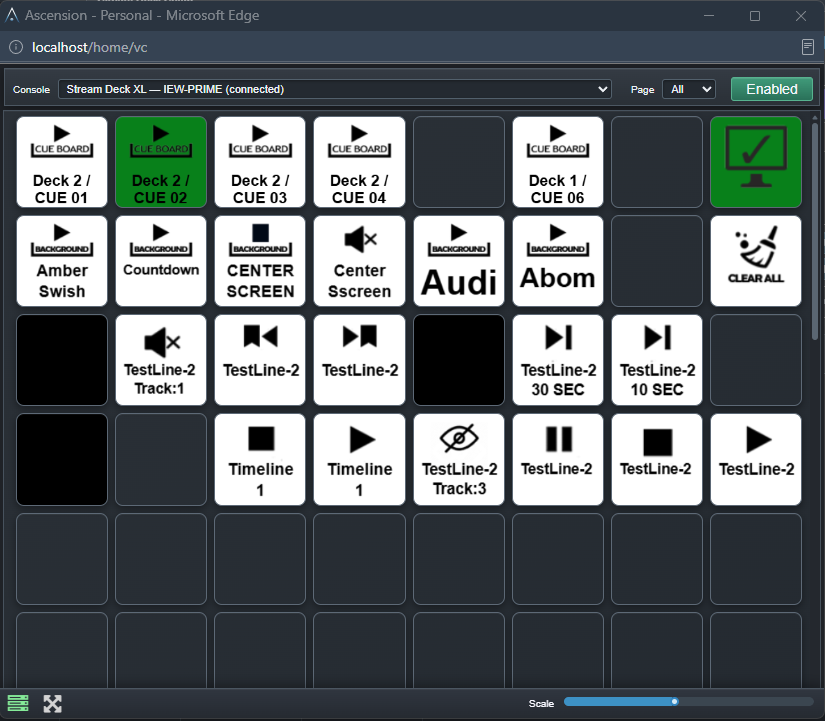Play the Audi background key
The image size is (825, 721).
[x=459, y=261]
